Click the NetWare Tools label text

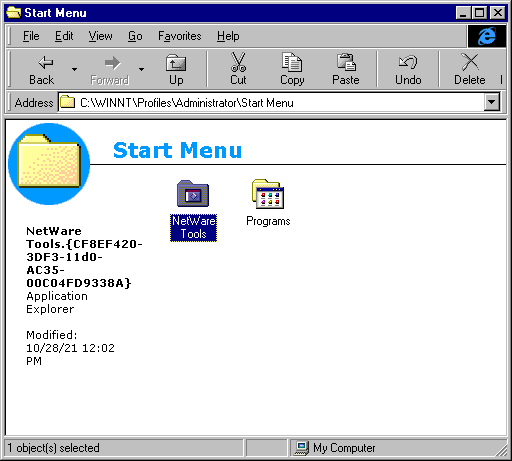tap(193, 228)
